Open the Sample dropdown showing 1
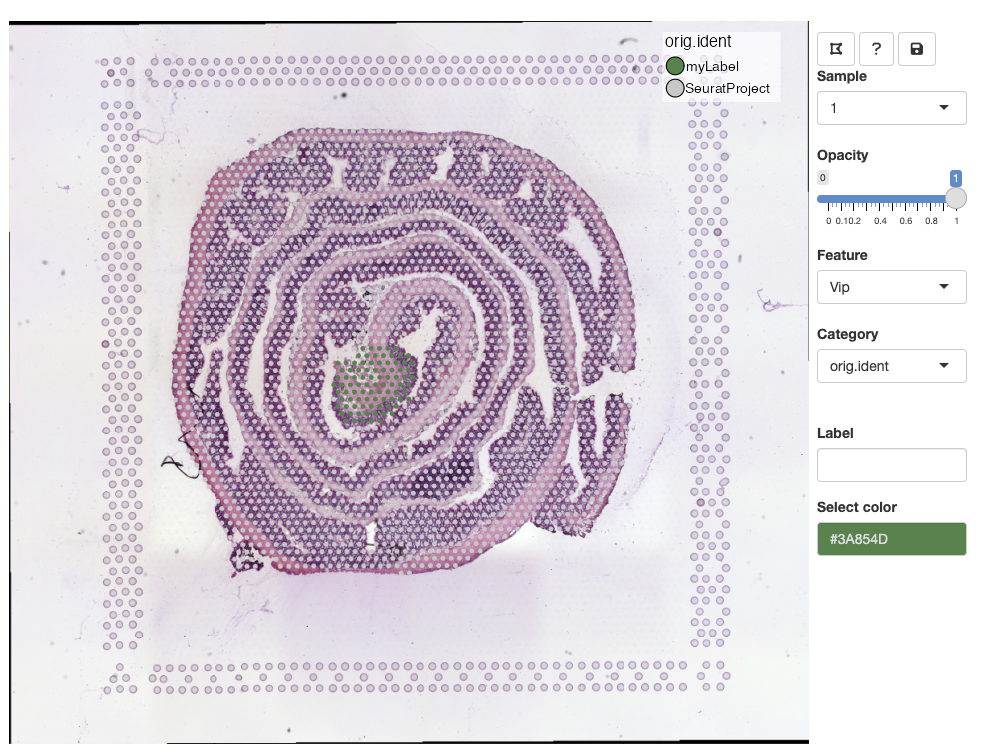984x755 pixels. click(x=891, y=108)
